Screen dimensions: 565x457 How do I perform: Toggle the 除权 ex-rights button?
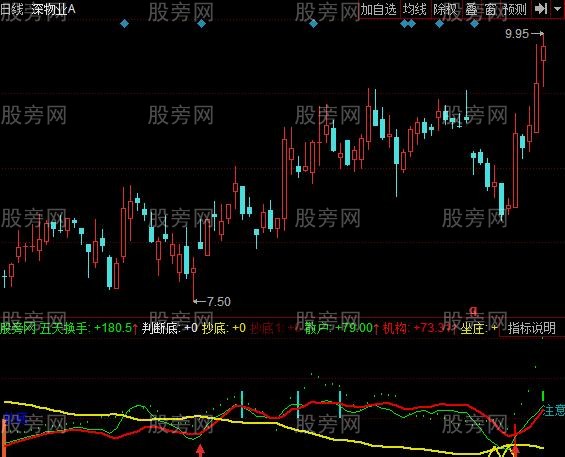point(445,9)
